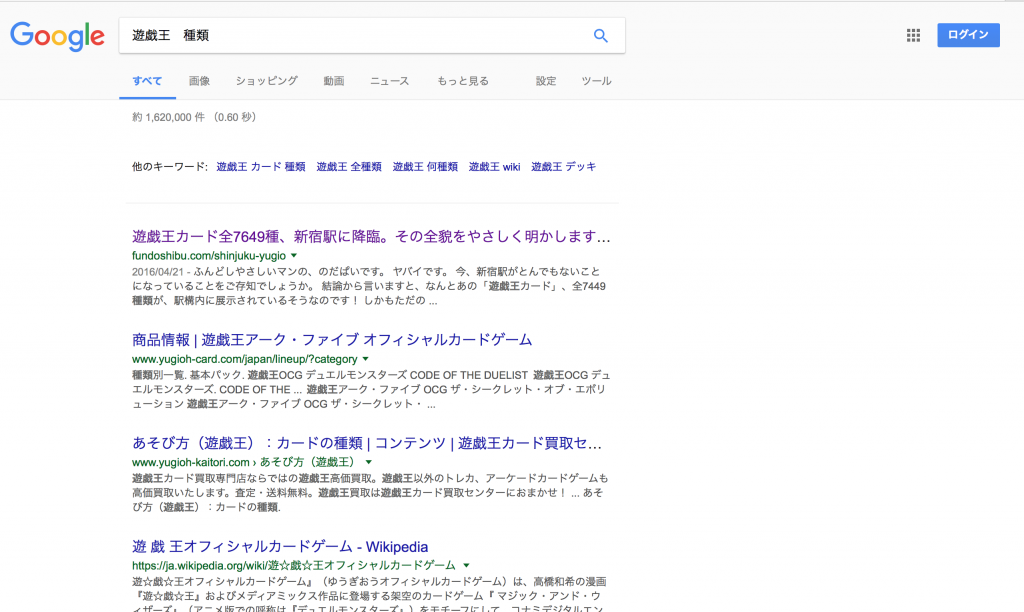Click related keyword 遊戯王 デッキ
1024x612 pixels.
click(x=564, y=167)
